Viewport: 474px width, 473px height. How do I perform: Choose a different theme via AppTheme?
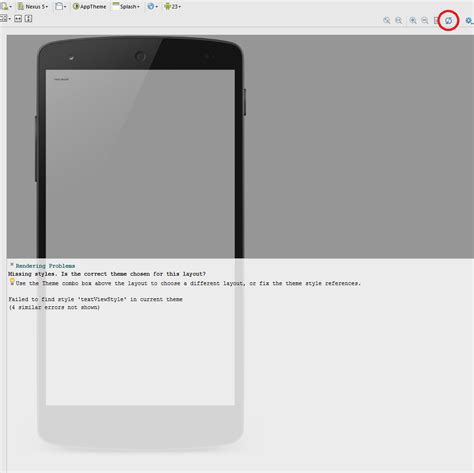coord(89,6)
